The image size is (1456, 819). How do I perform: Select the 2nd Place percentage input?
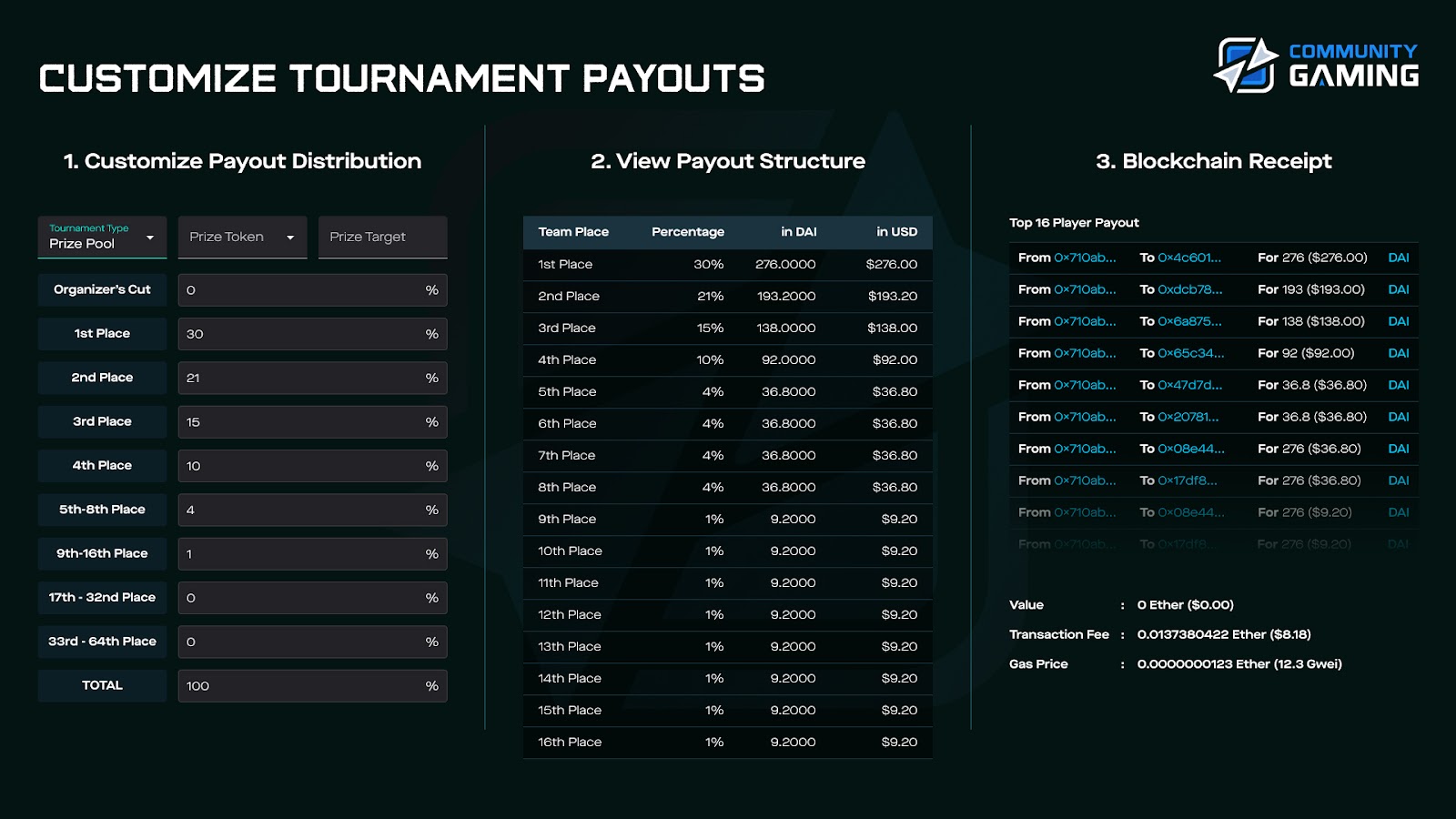click(x=312, y=378)
